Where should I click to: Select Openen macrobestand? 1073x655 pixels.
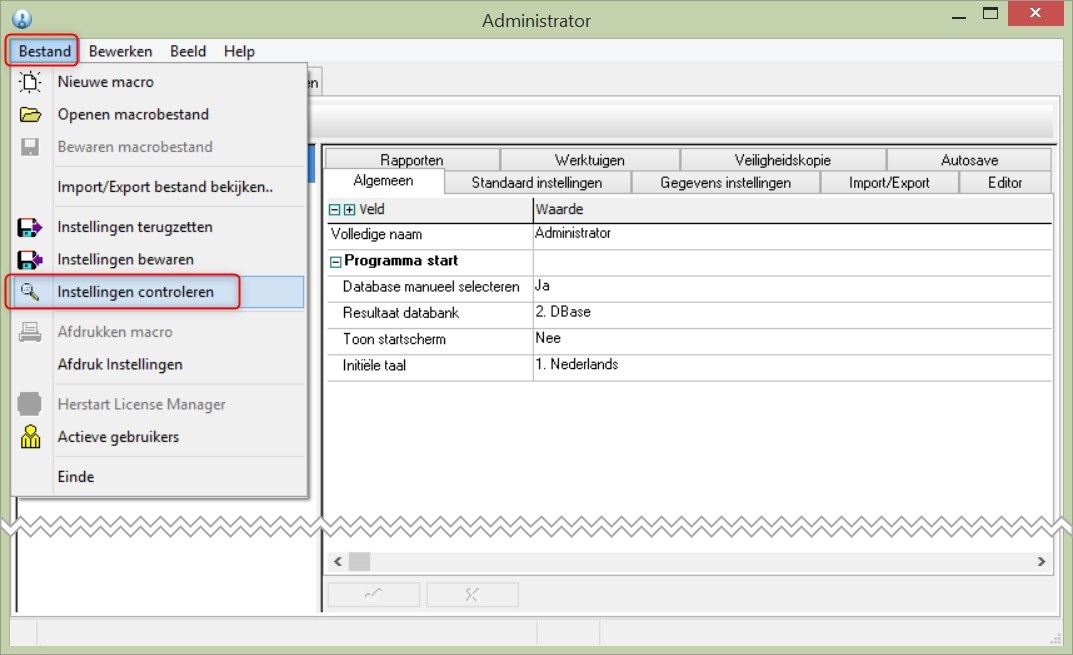(x=133, y=114)
